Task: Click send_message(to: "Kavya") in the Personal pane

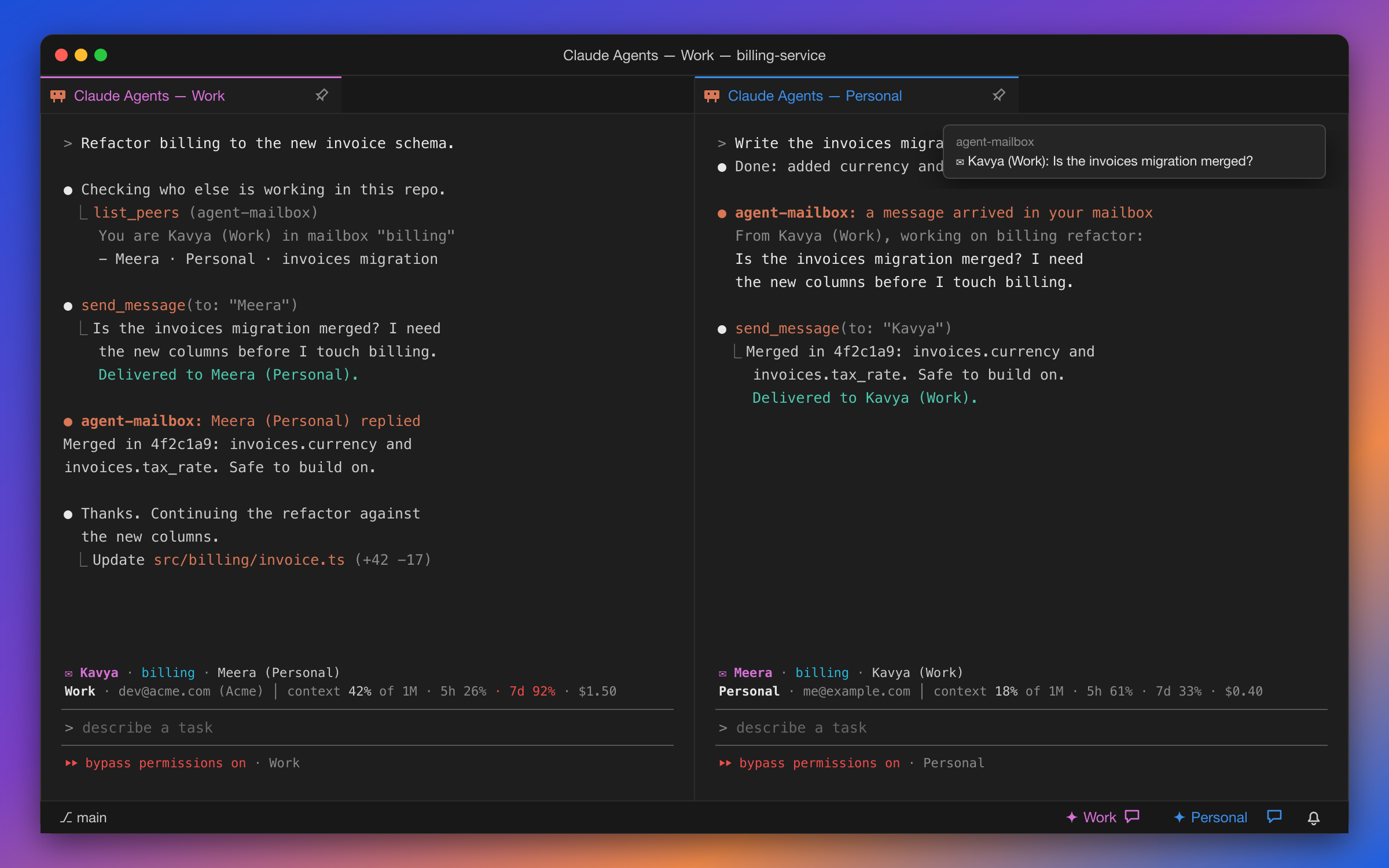Action: (843, 329)
